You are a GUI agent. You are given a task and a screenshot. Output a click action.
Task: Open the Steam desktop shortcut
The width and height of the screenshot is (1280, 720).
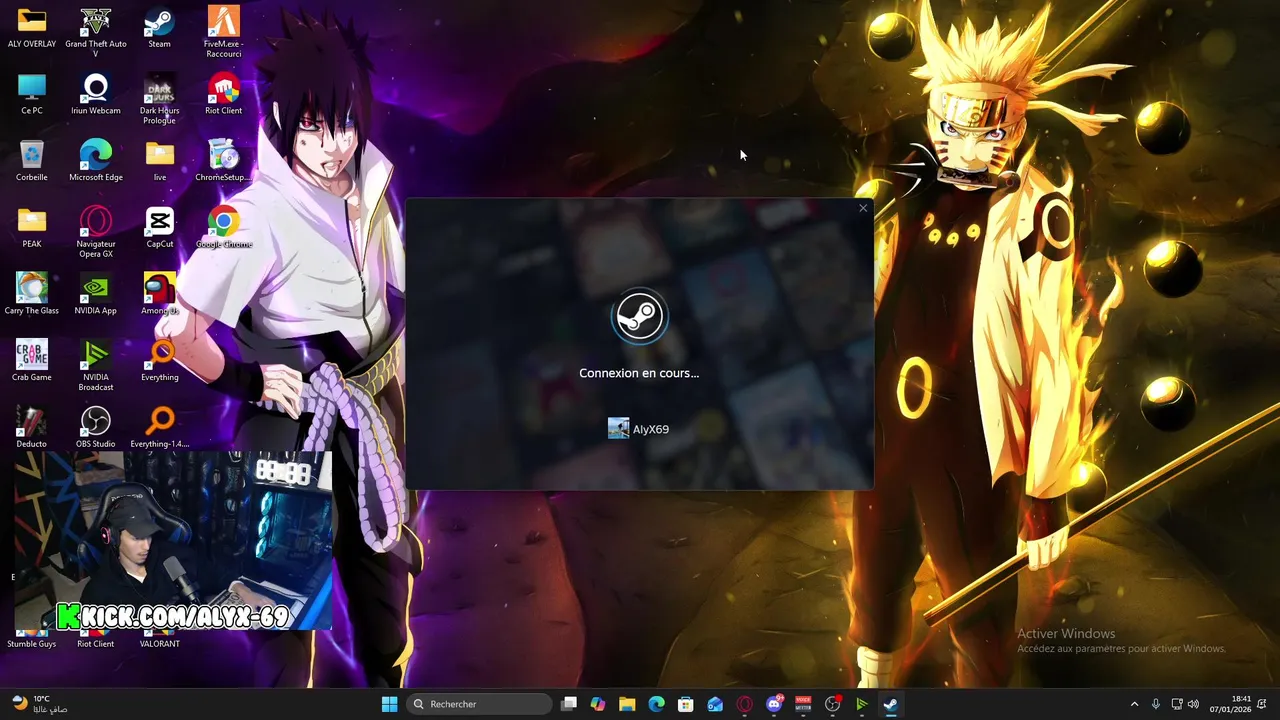pos(159,28)
